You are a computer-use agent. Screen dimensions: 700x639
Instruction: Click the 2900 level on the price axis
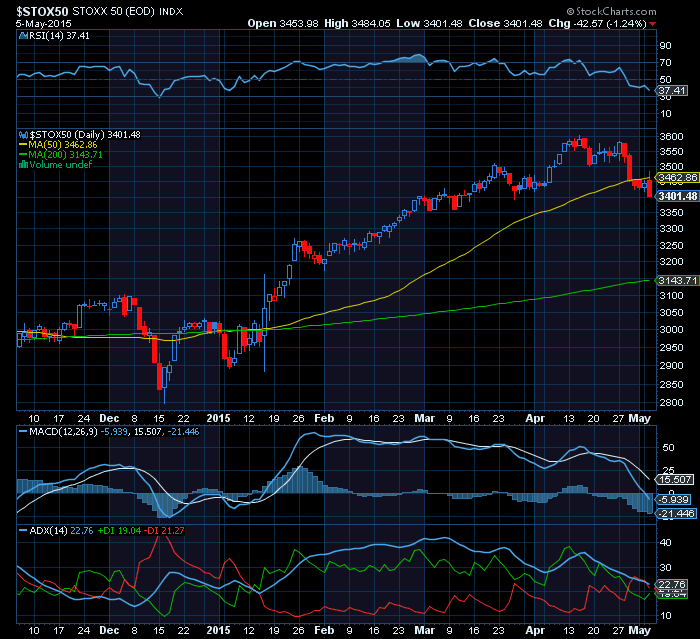pos(671,366)
